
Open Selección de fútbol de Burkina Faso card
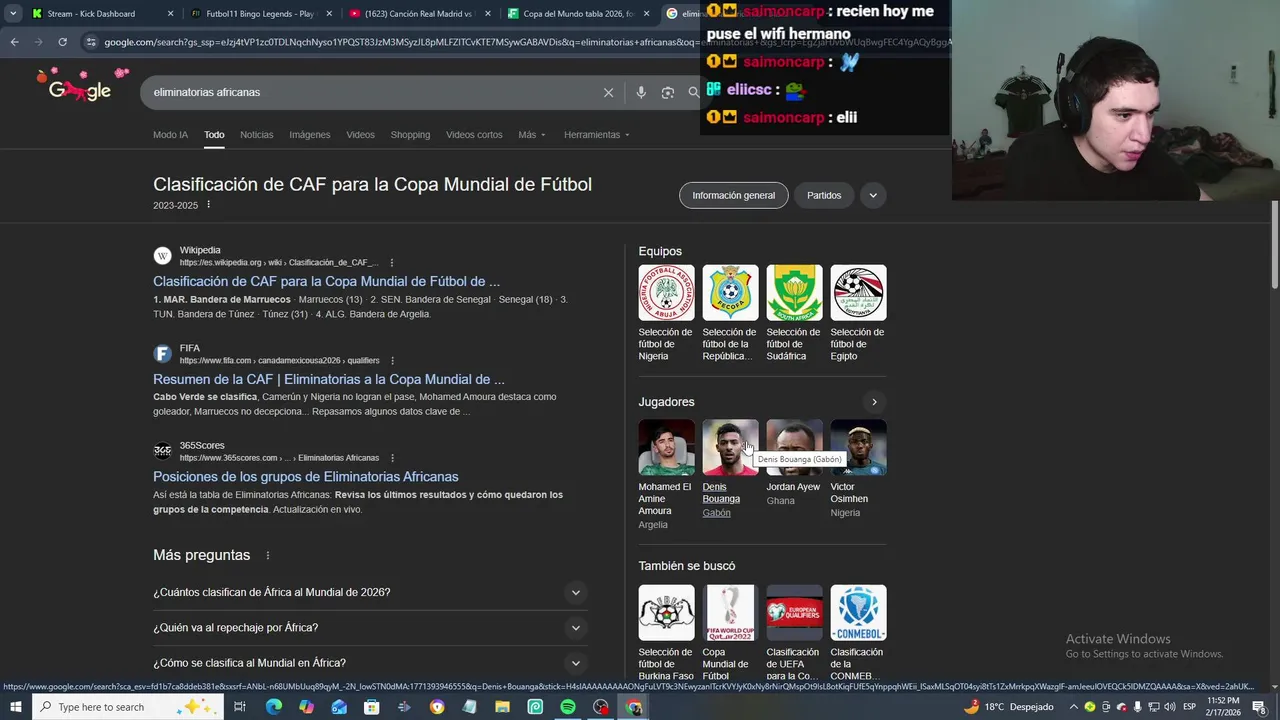point(666,633)
